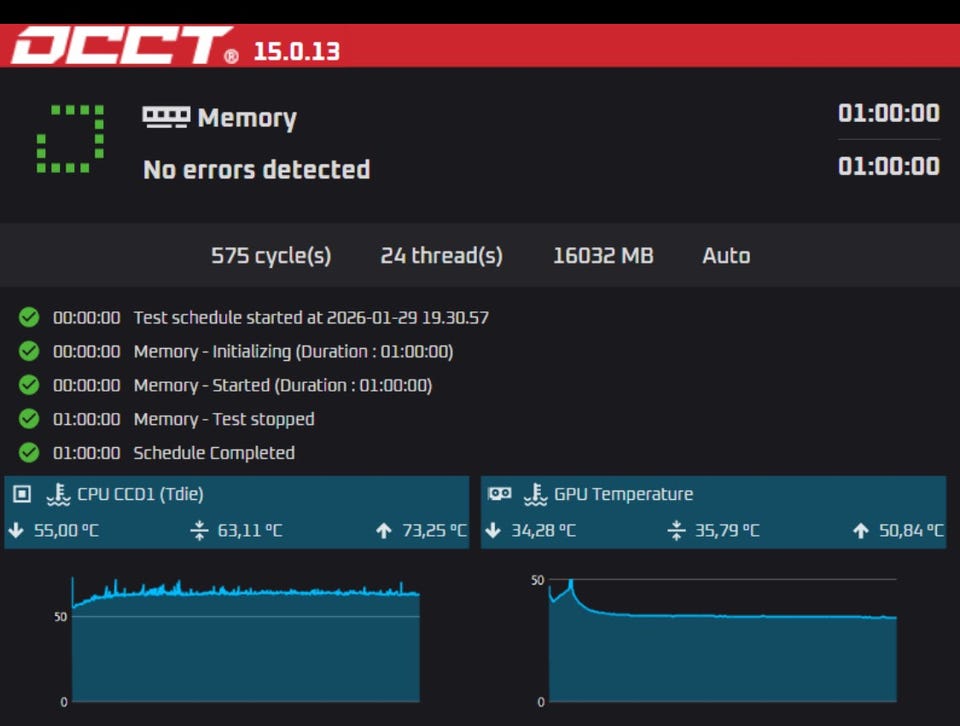Click the OCCT logo in the red header
This screenshot has height=726, width=960.
122,46
